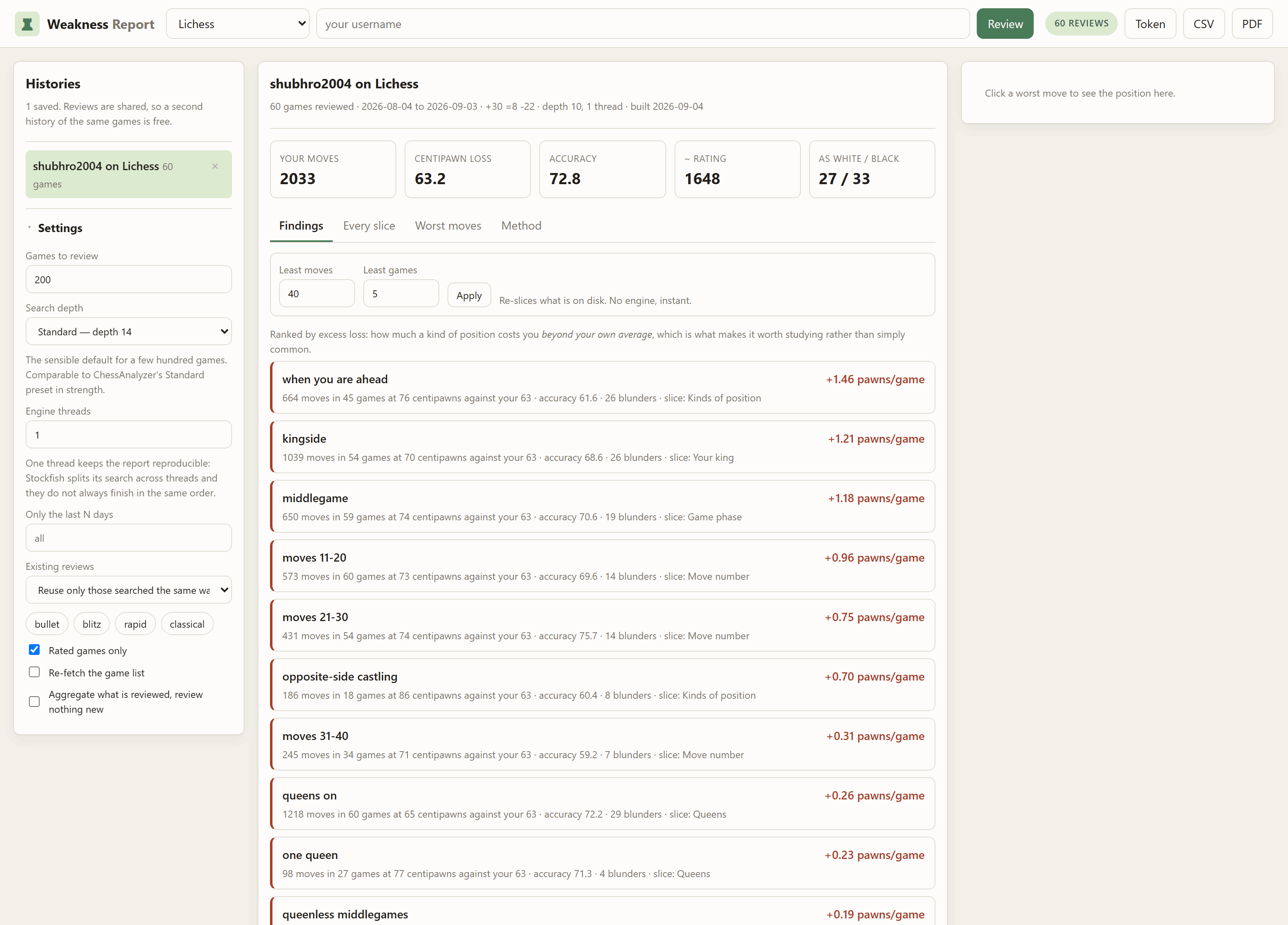Image resolution: width=1288 pixels, height=925 pixels.
Task: Open the when you are ahead finding
Action: coord(603,387)
